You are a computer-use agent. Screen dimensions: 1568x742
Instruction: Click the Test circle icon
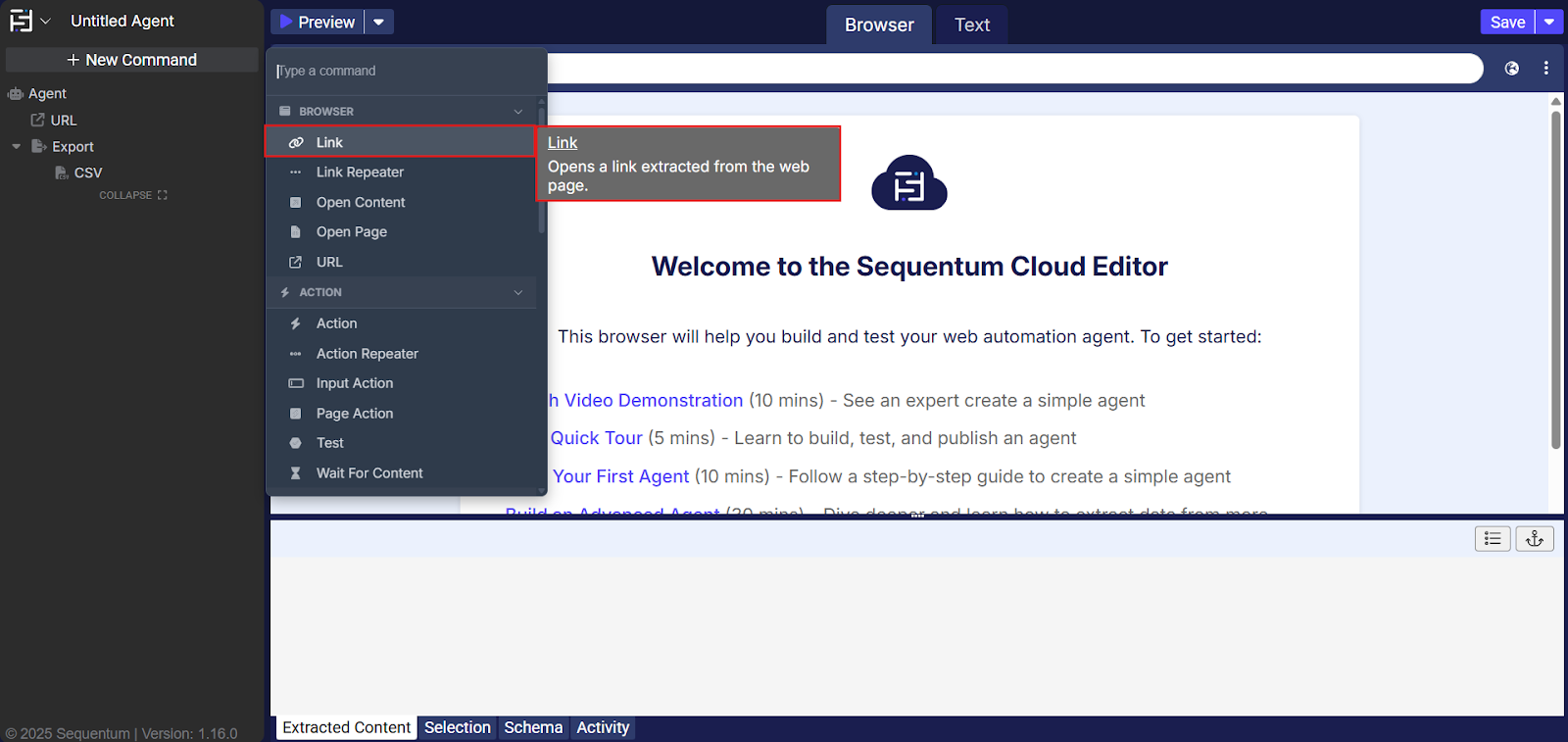pos(296,443)
